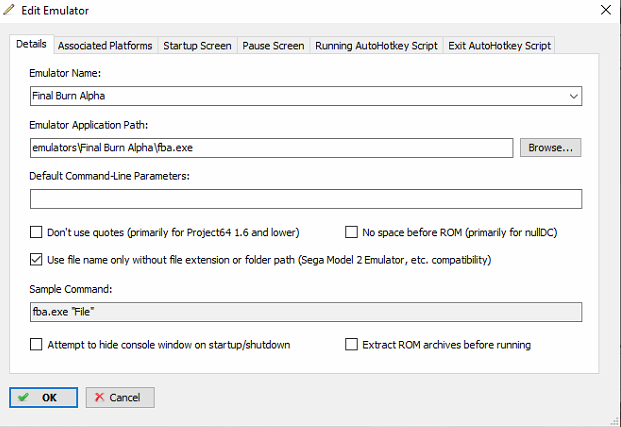Close the Edit Emulator dialog
This screenshot has height=427, width=621.
click(x=606, y=10)
